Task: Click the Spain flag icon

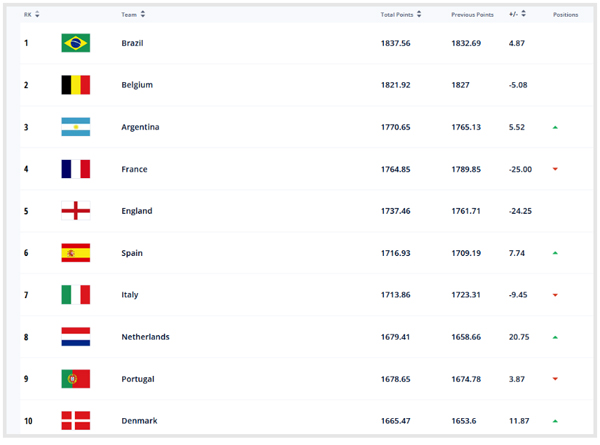Action: tap(75, 253)
